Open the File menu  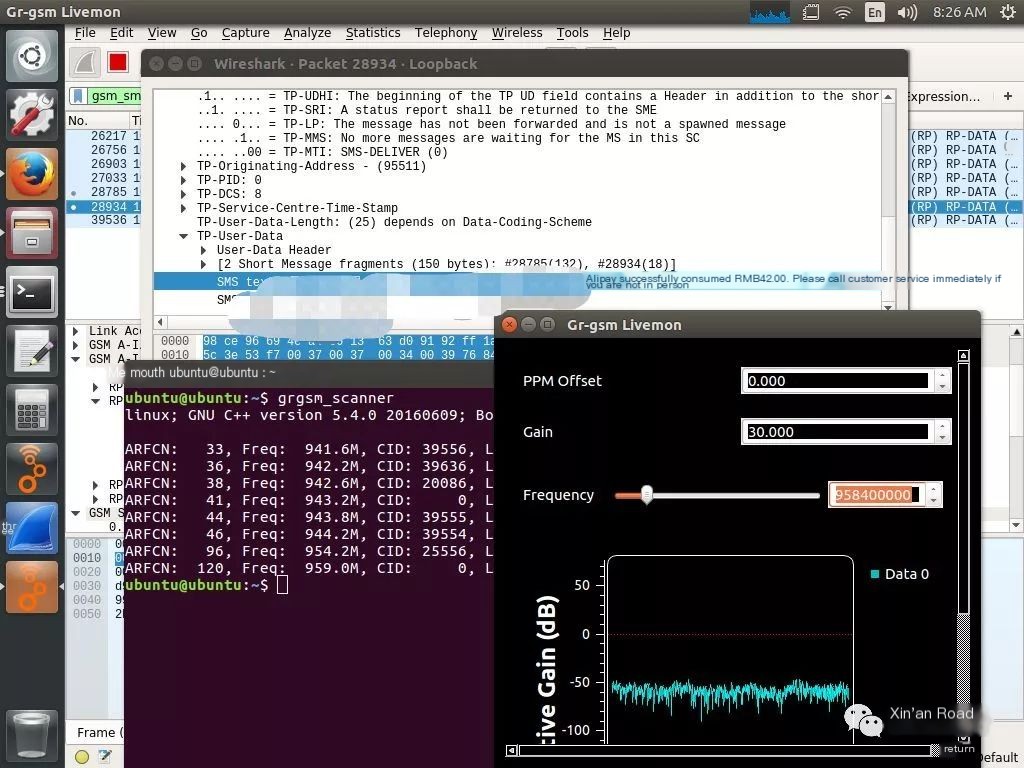[x=85, y=33]
